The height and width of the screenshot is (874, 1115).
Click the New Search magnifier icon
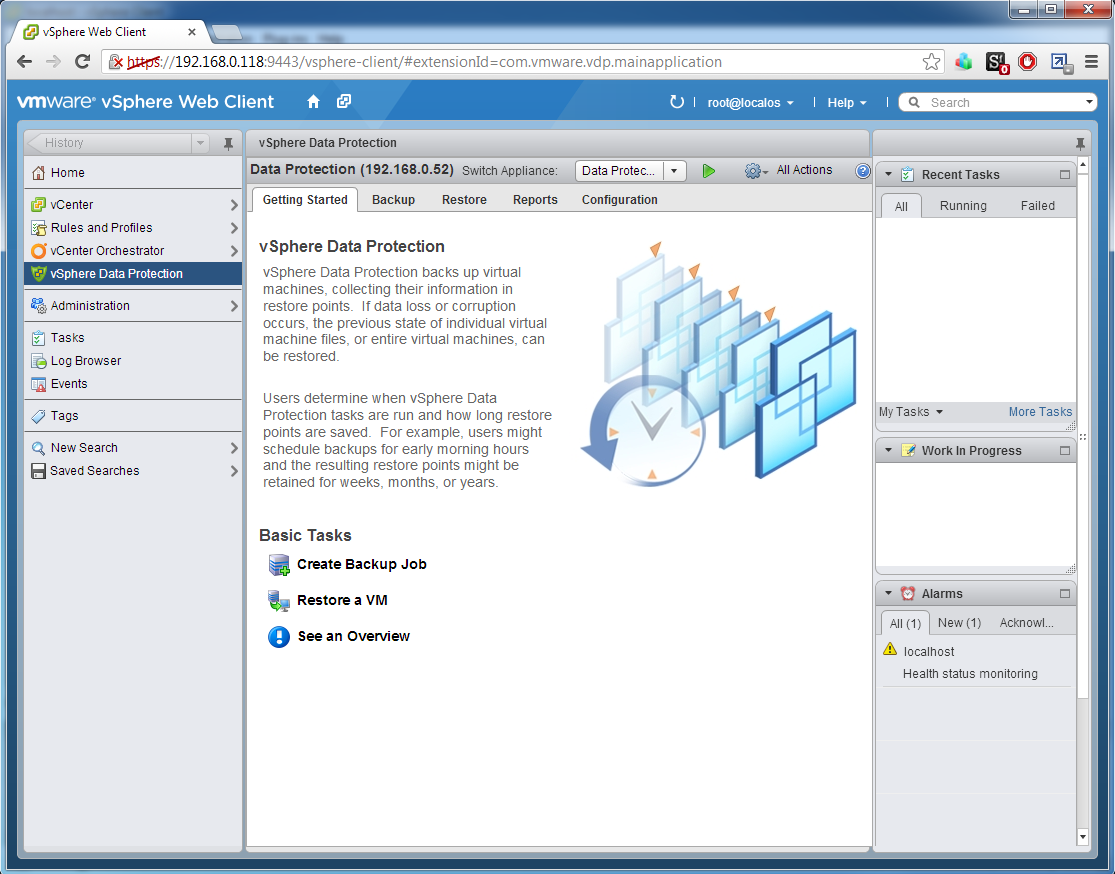(x=38, y=448)
